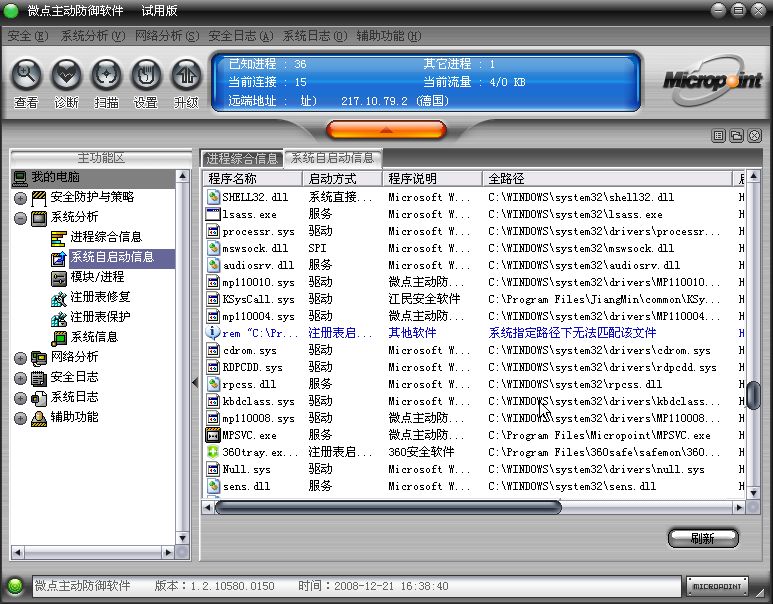Select the Null.sys row
Screen dimensions: 773x604
474,469
